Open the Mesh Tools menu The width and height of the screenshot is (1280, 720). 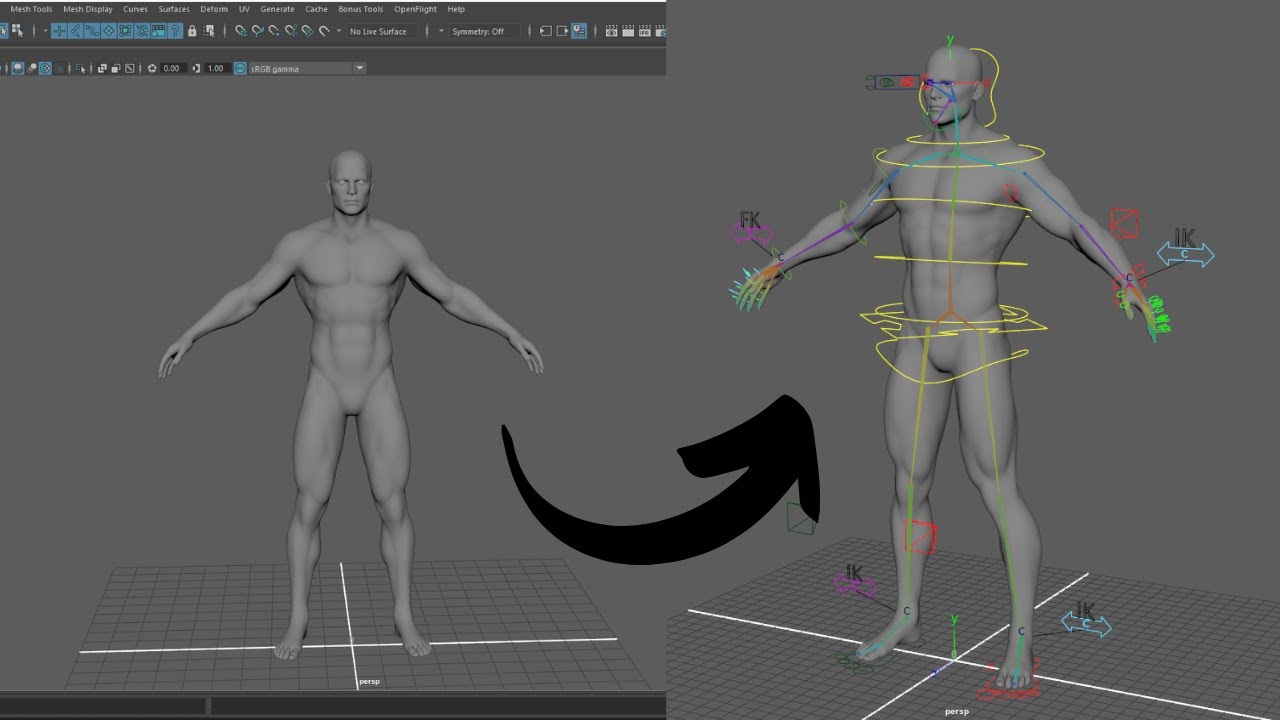tap(31, 9)
